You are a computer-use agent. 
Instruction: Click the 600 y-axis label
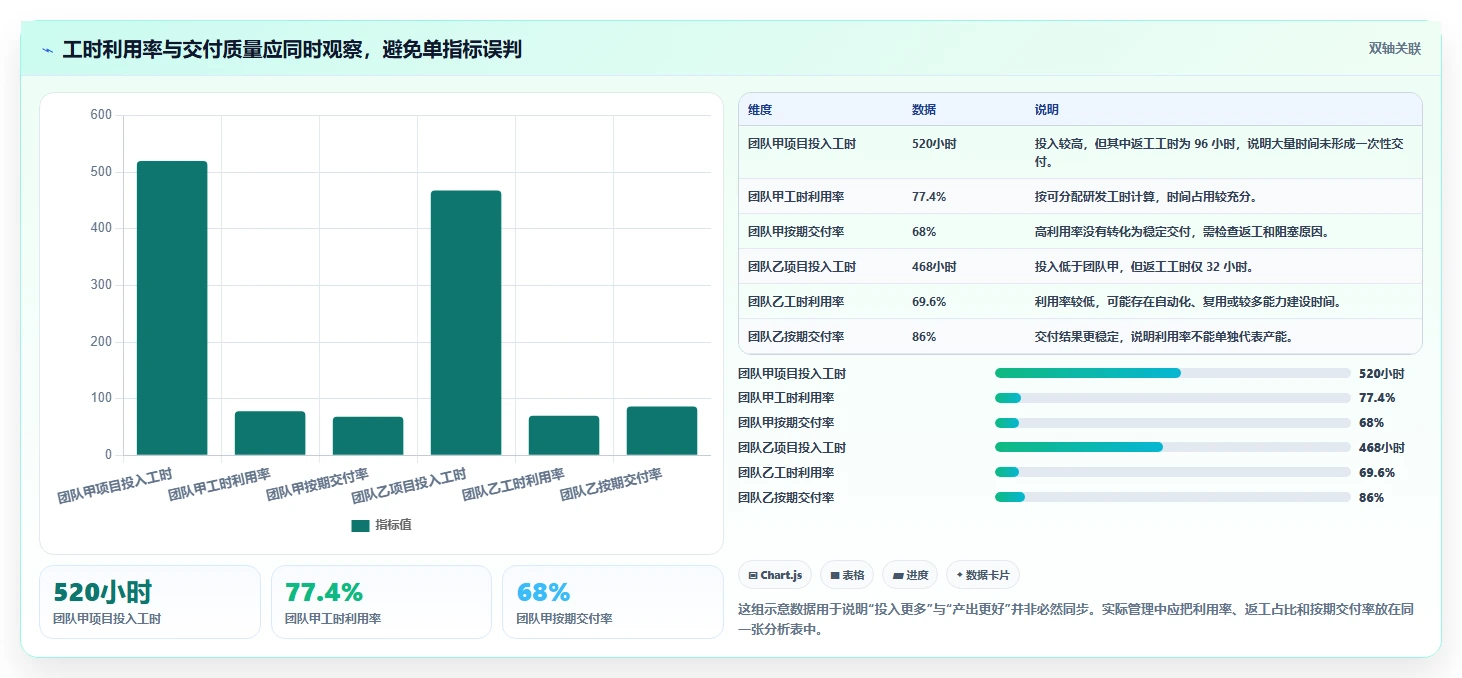(x=101, y=115)
